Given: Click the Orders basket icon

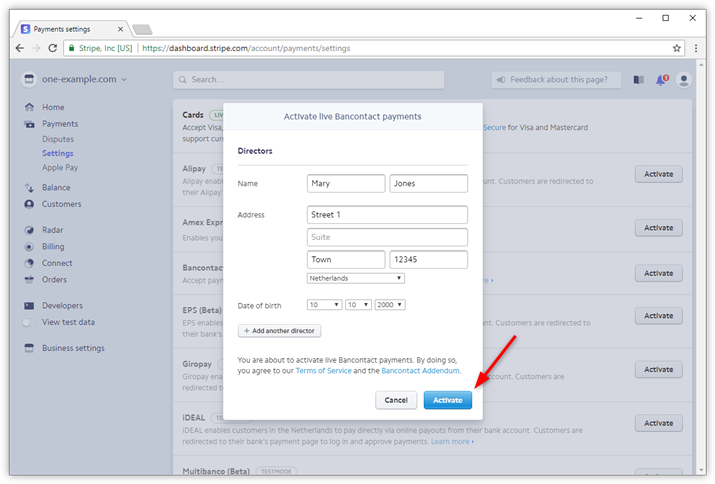Looking at the screenshot, I should click(x=29, y=280).
